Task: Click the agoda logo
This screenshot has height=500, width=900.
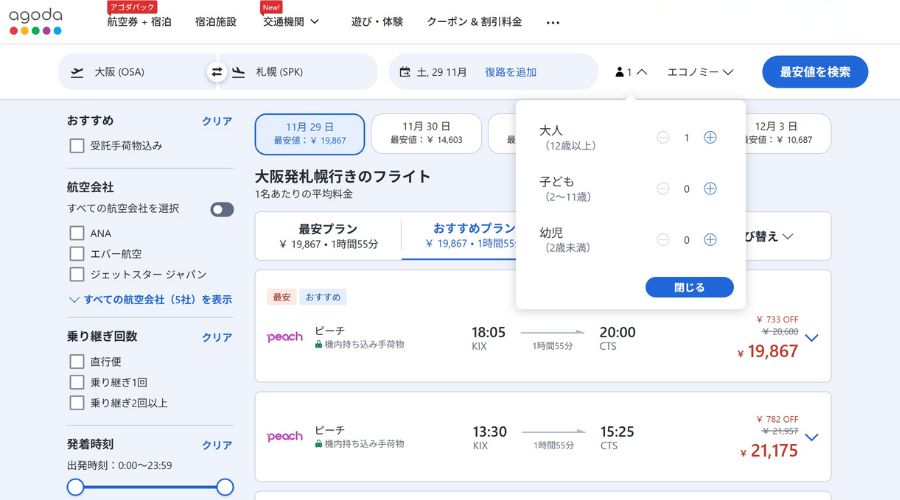Action: 36,21
